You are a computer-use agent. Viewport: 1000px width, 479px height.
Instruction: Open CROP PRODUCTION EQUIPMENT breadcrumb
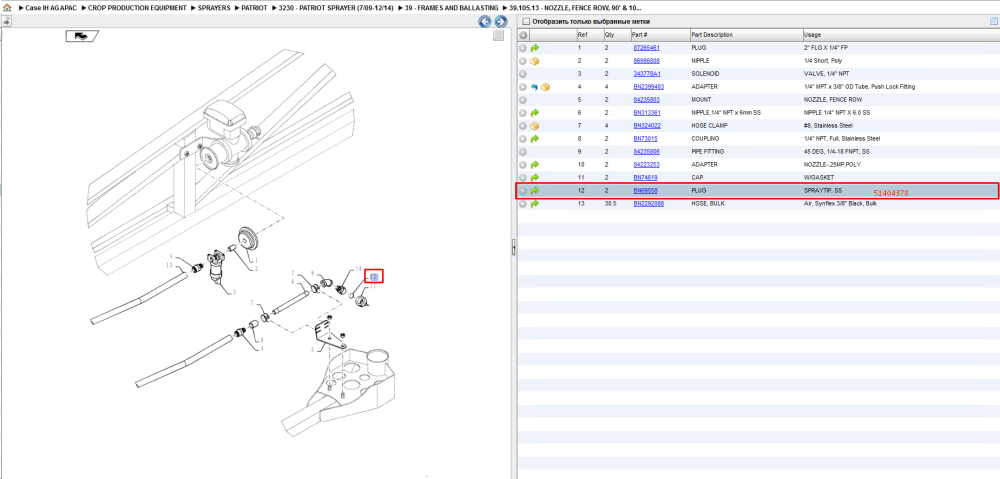(138, 8)
